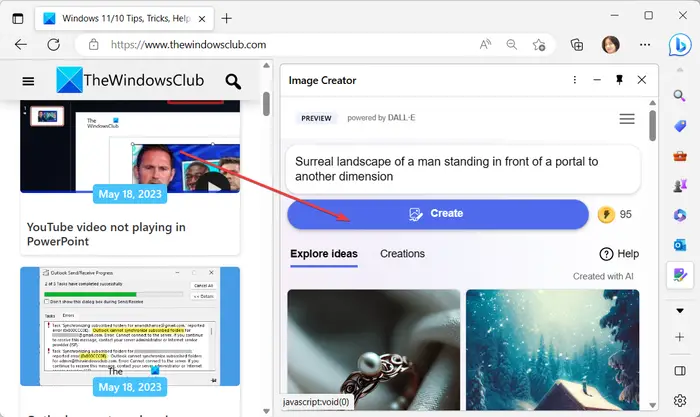Open the PowerPoint article thumbnail image
The image size is (700, 417).
pos(130,146)
